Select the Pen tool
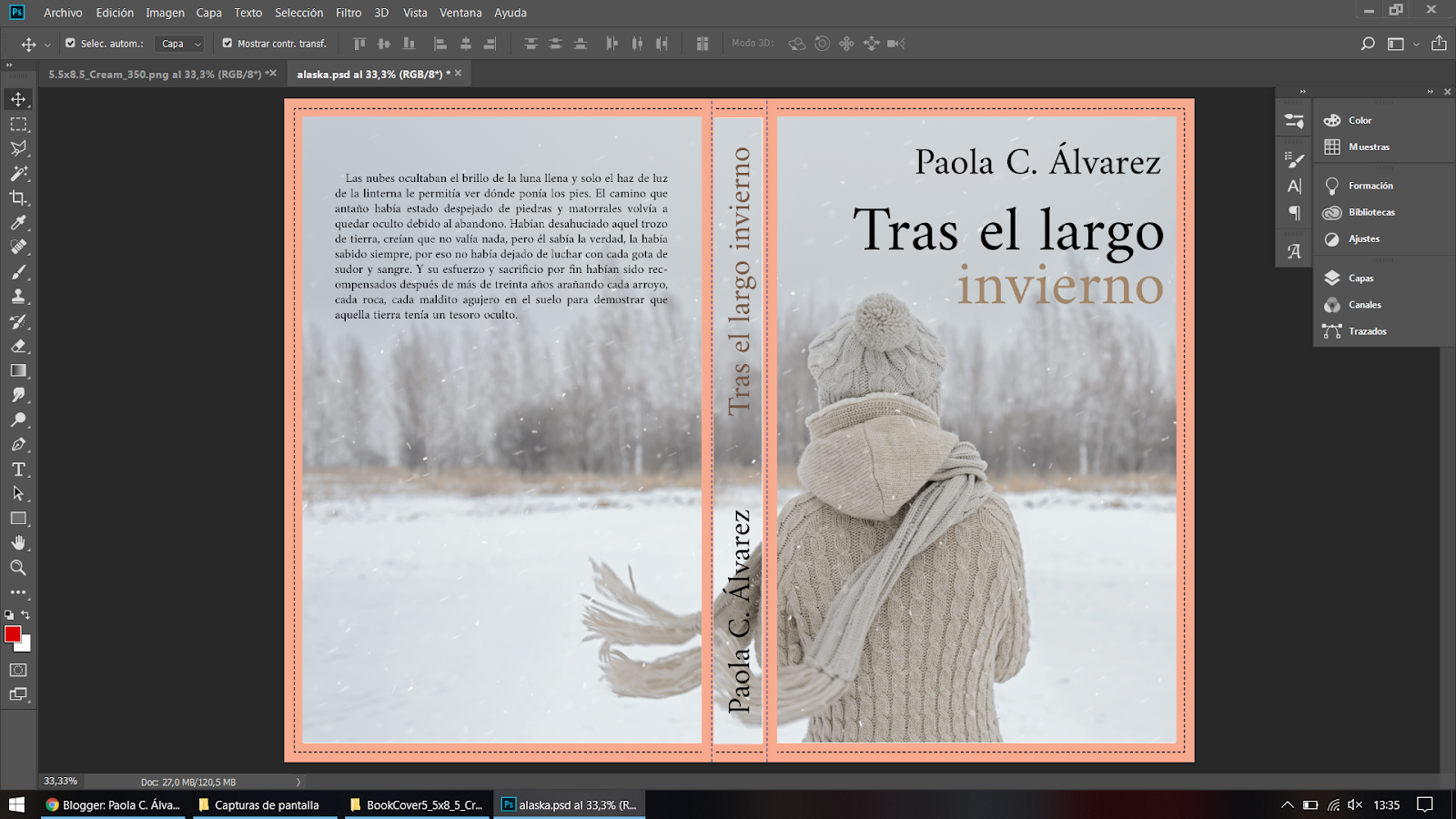Viewport: 1456px width, 819px height. [x=18, y=444]
